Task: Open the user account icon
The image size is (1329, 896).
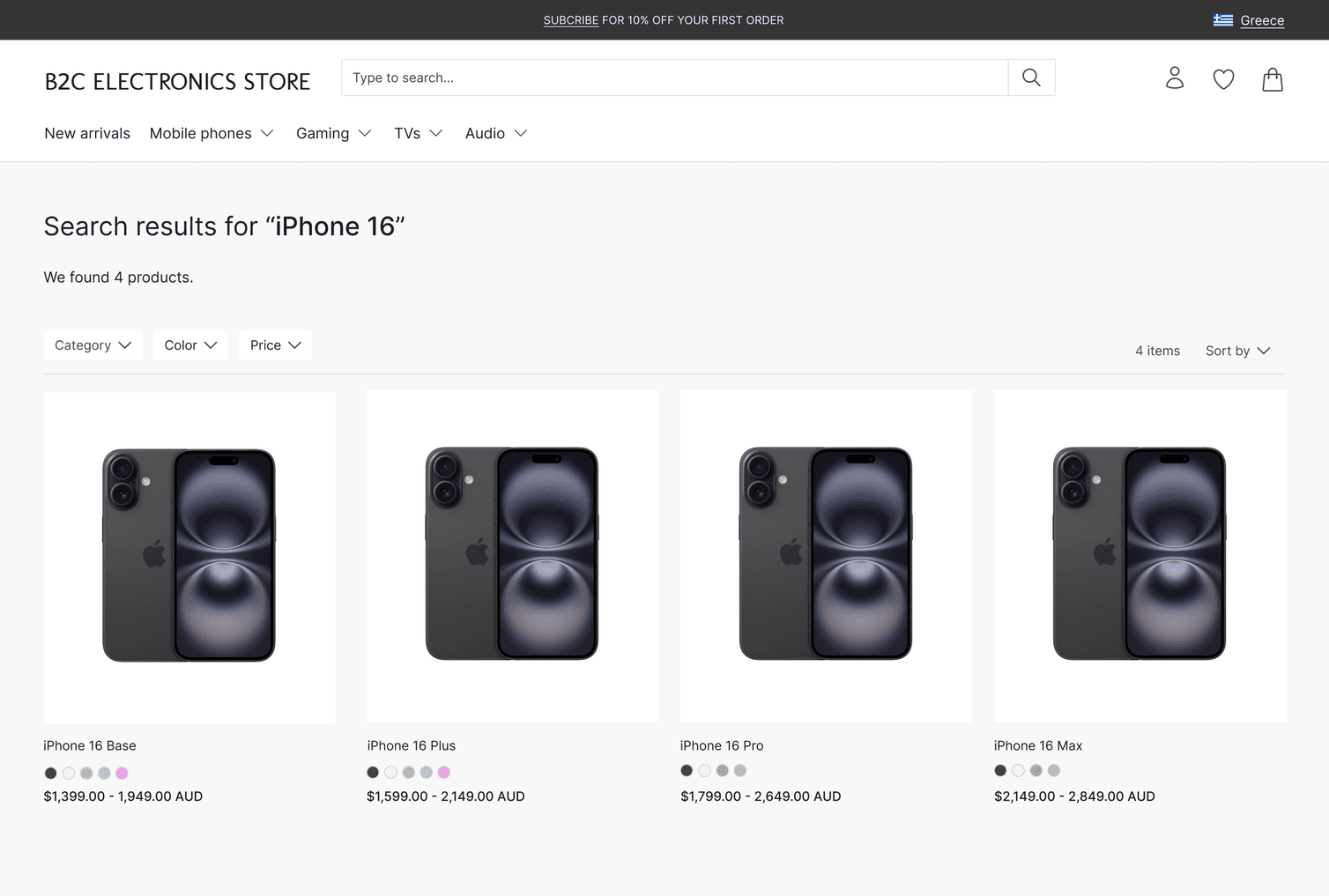Action: (x=1175, y=78)
